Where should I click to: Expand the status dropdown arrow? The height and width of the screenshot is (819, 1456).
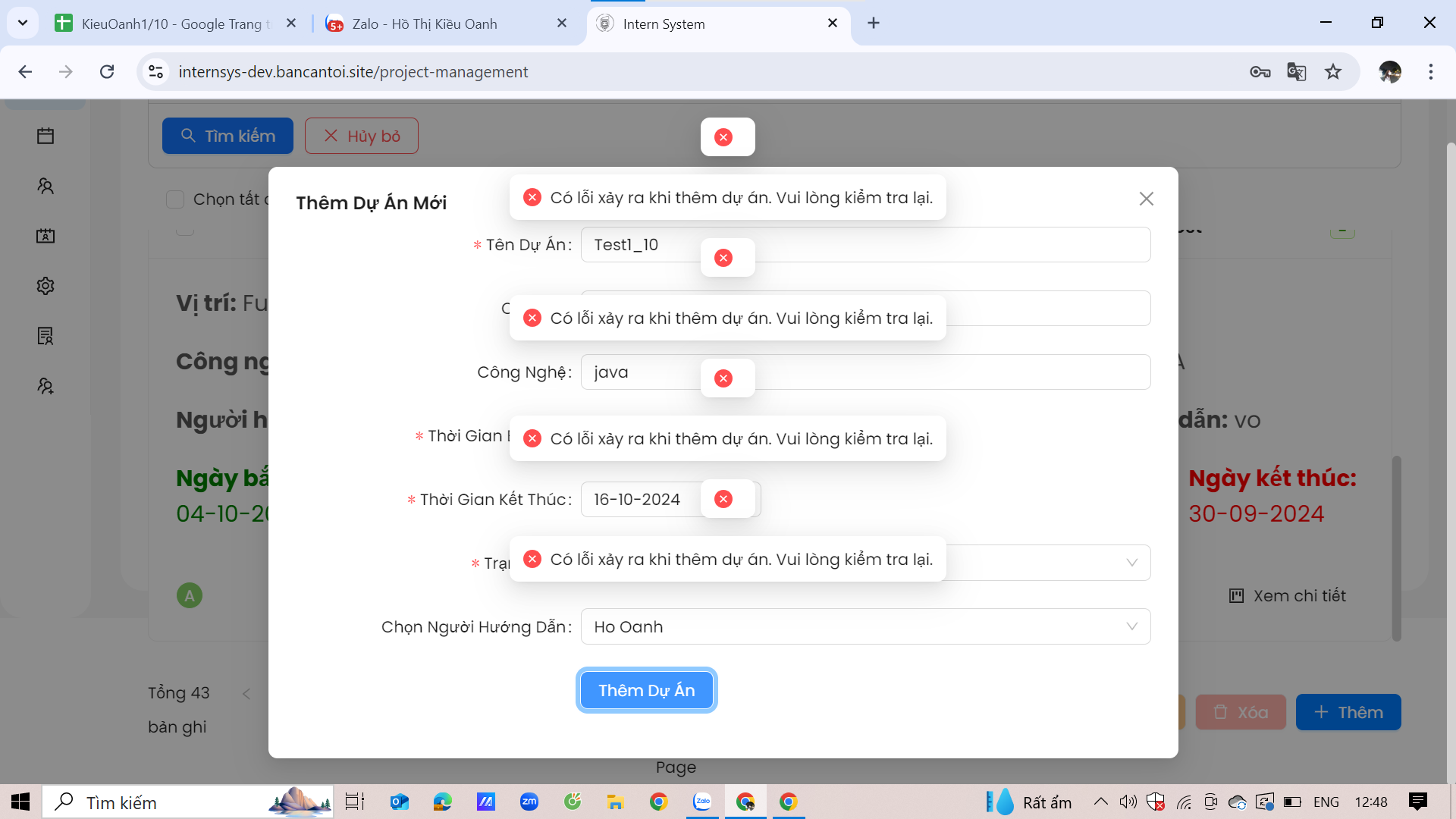(x=1131, y=563)
